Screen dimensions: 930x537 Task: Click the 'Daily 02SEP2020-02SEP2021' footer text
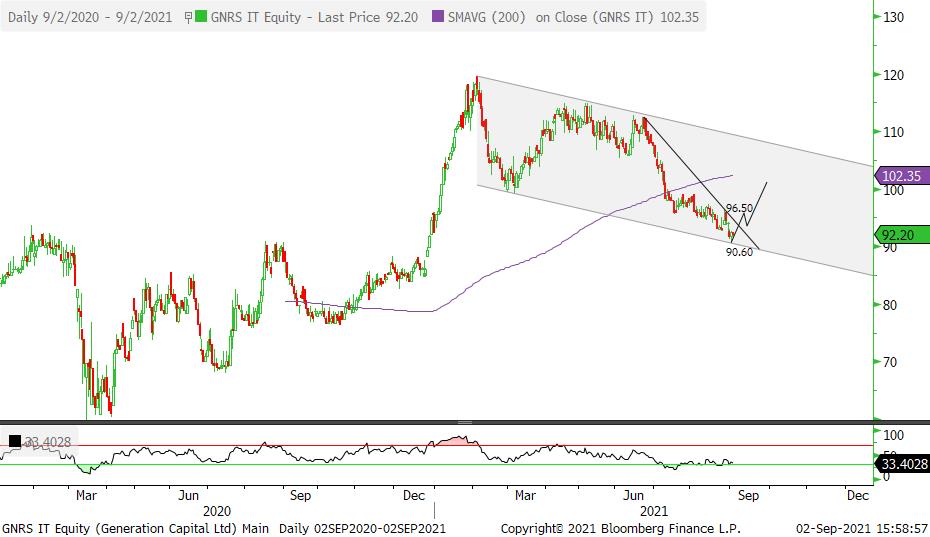pos(362,528)
